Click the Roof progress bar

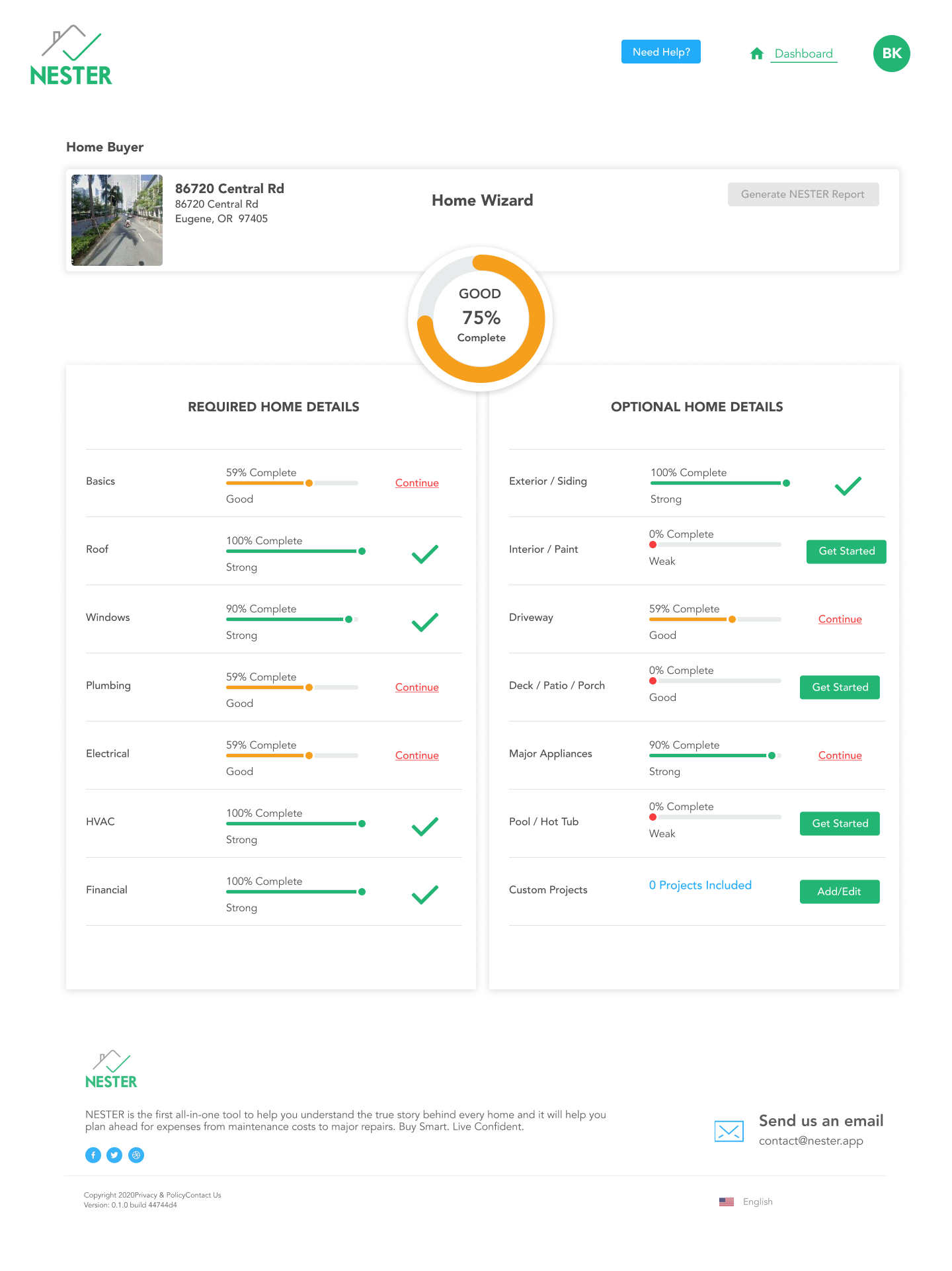point(296,552)
